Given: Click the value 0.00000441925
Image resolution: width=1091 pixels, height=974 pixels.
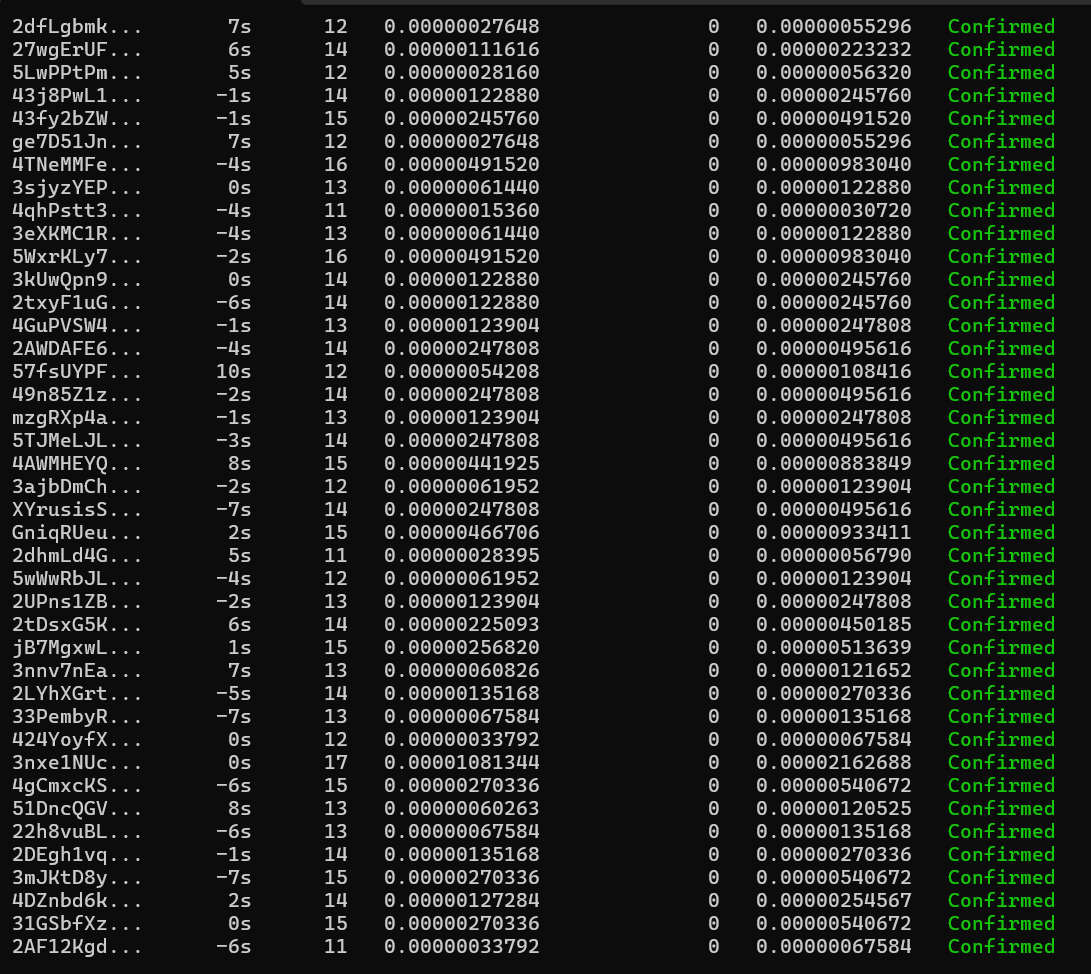Looking at the screenshot, I should coord(462,463).
